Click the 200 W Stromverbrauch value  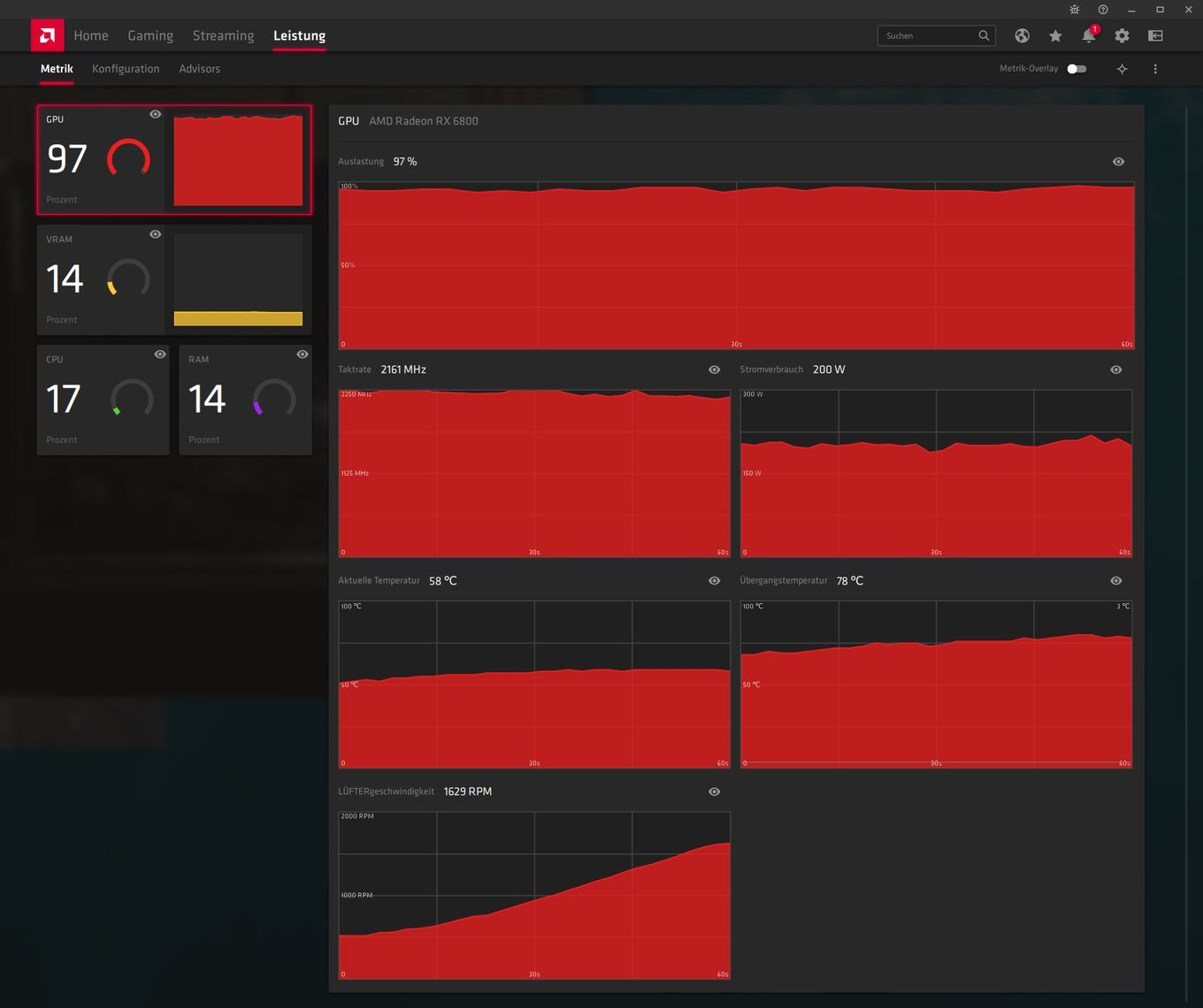pos(829,370)
